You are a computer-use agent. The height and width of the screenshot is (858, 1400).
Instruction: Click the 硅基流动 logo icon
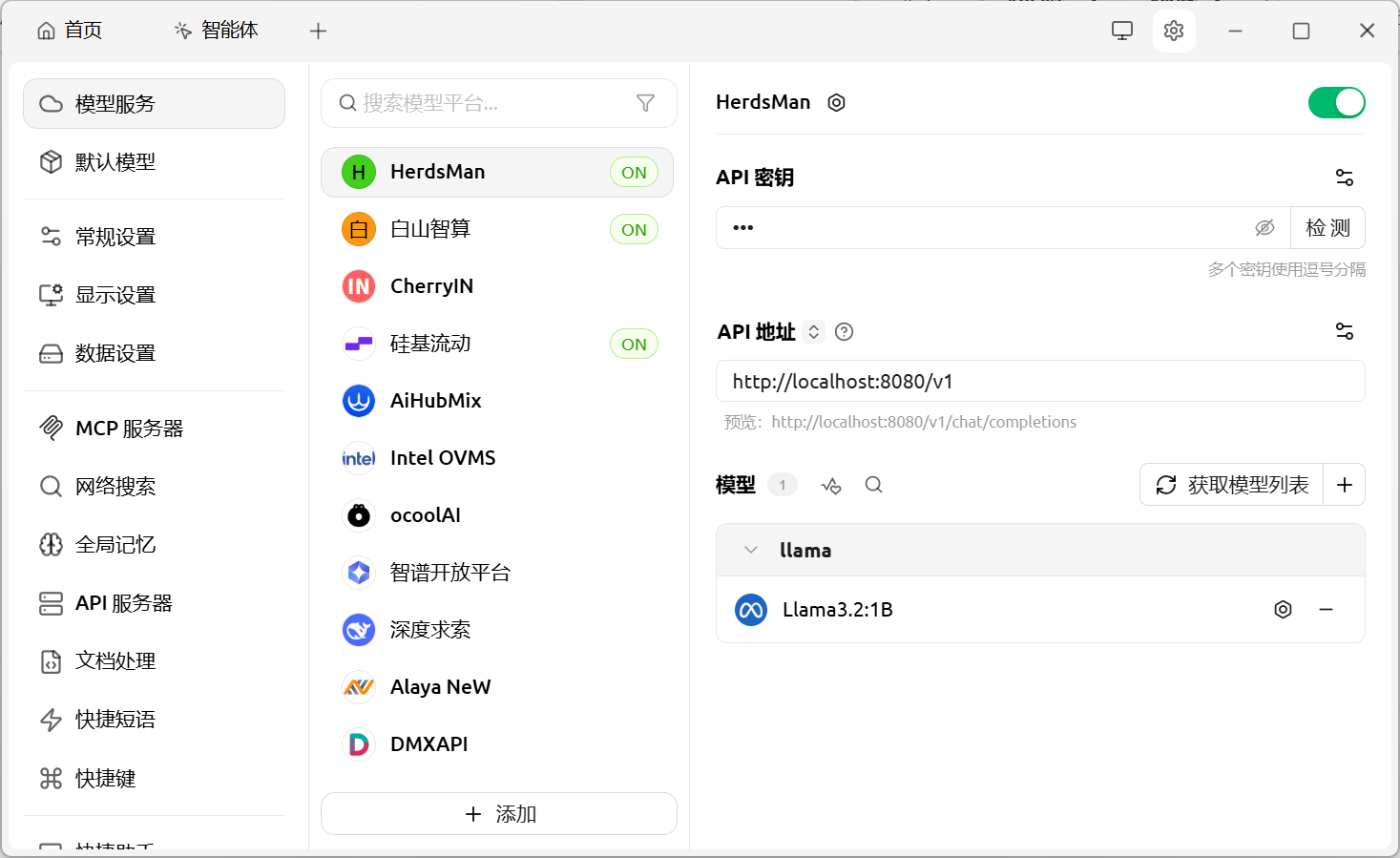point(359,344)
